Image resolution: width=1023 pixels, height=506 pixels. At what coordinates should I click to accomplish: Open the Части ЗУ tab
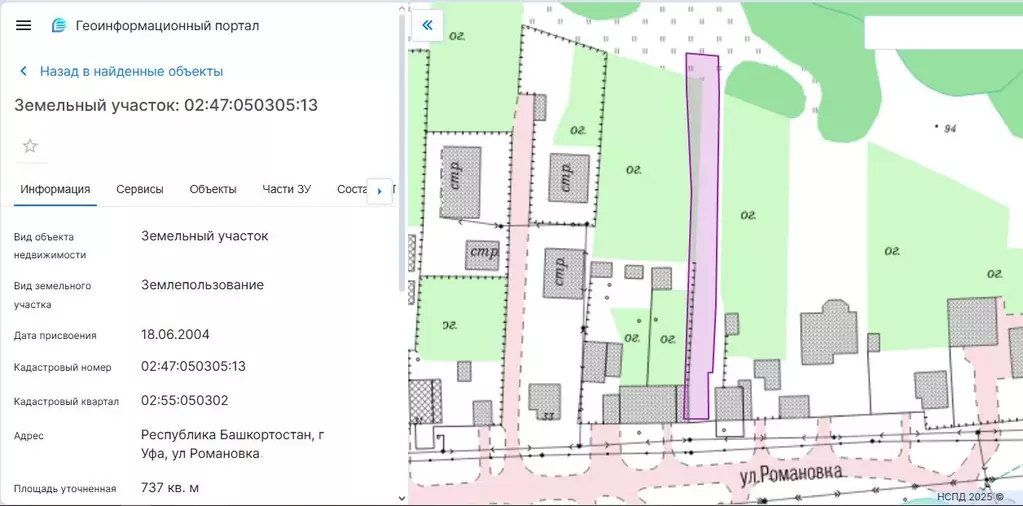click(x=286, y=190)
